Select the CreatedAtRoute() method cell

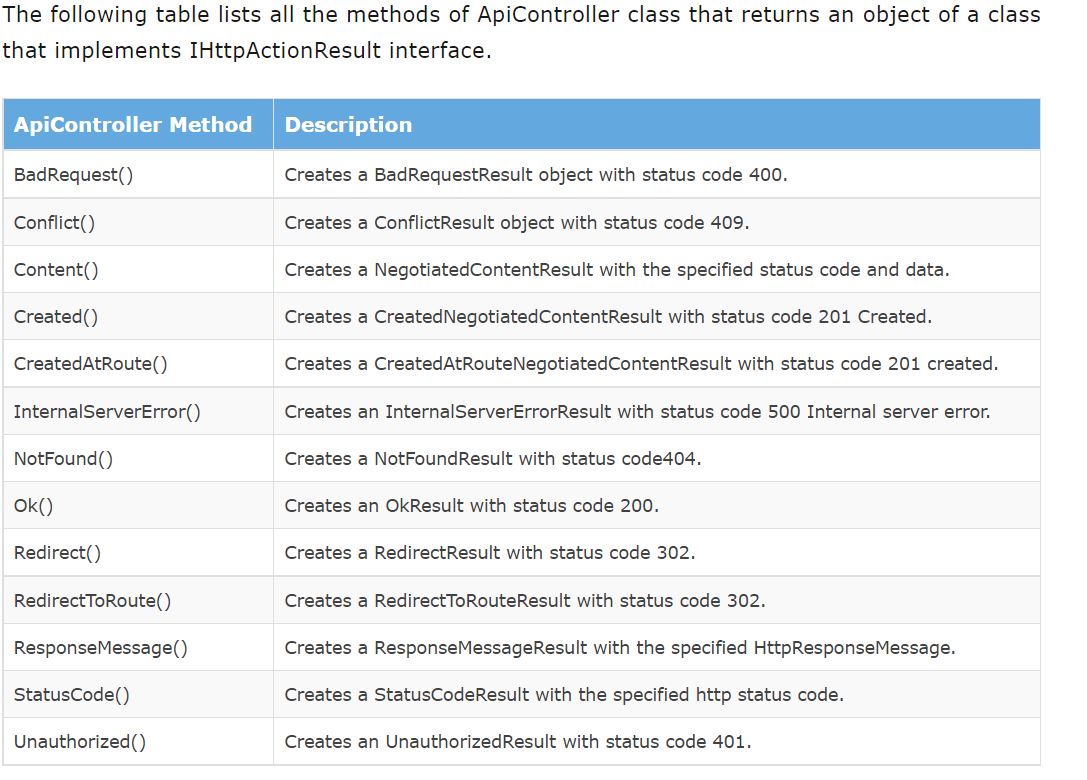coord(91,364)
